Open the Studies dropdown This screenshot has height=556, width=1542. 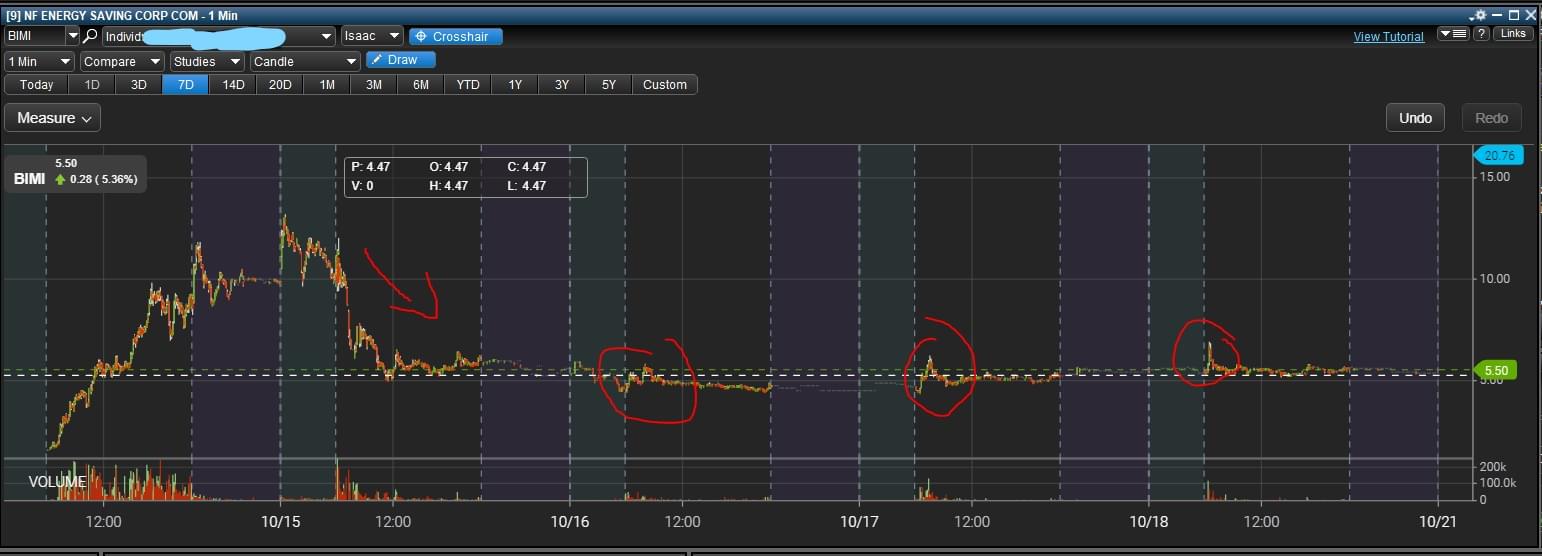click(207, 61)
